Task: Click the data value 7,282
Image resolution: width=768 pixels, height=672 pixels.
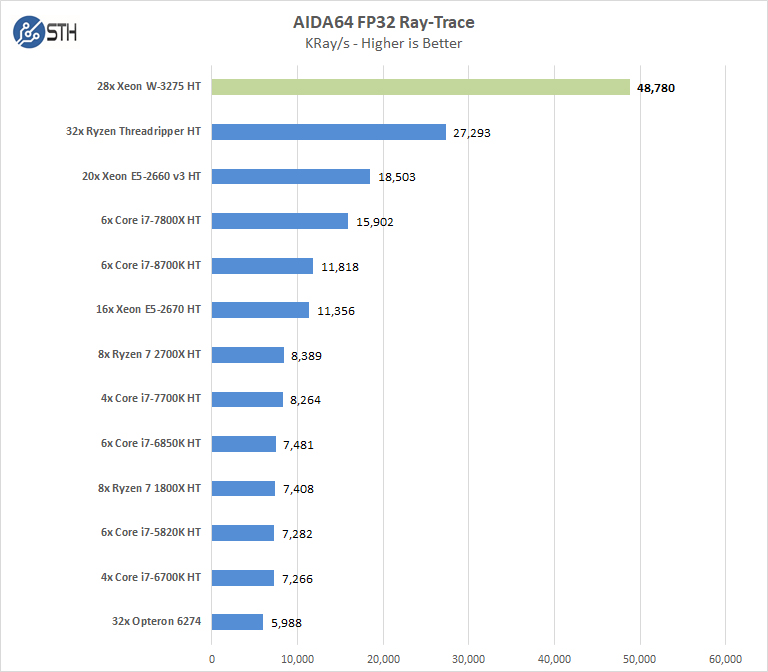Action: [x=297, y=534]
